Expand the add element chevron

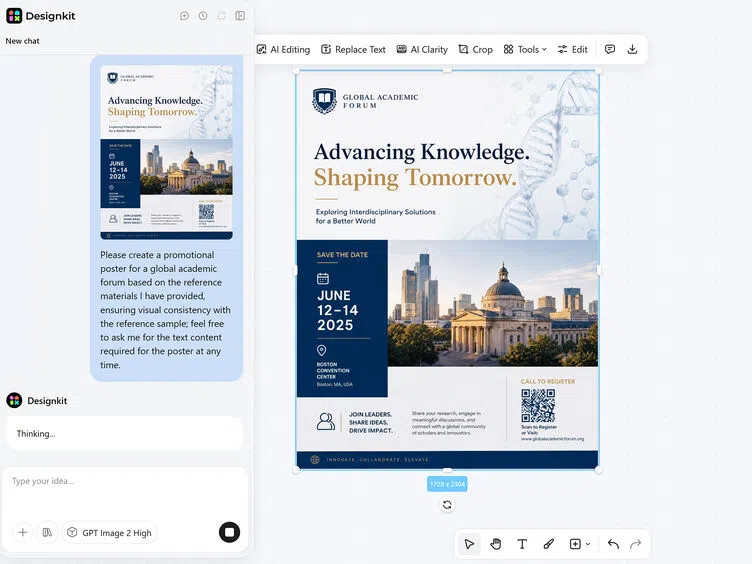click(588, 544)
